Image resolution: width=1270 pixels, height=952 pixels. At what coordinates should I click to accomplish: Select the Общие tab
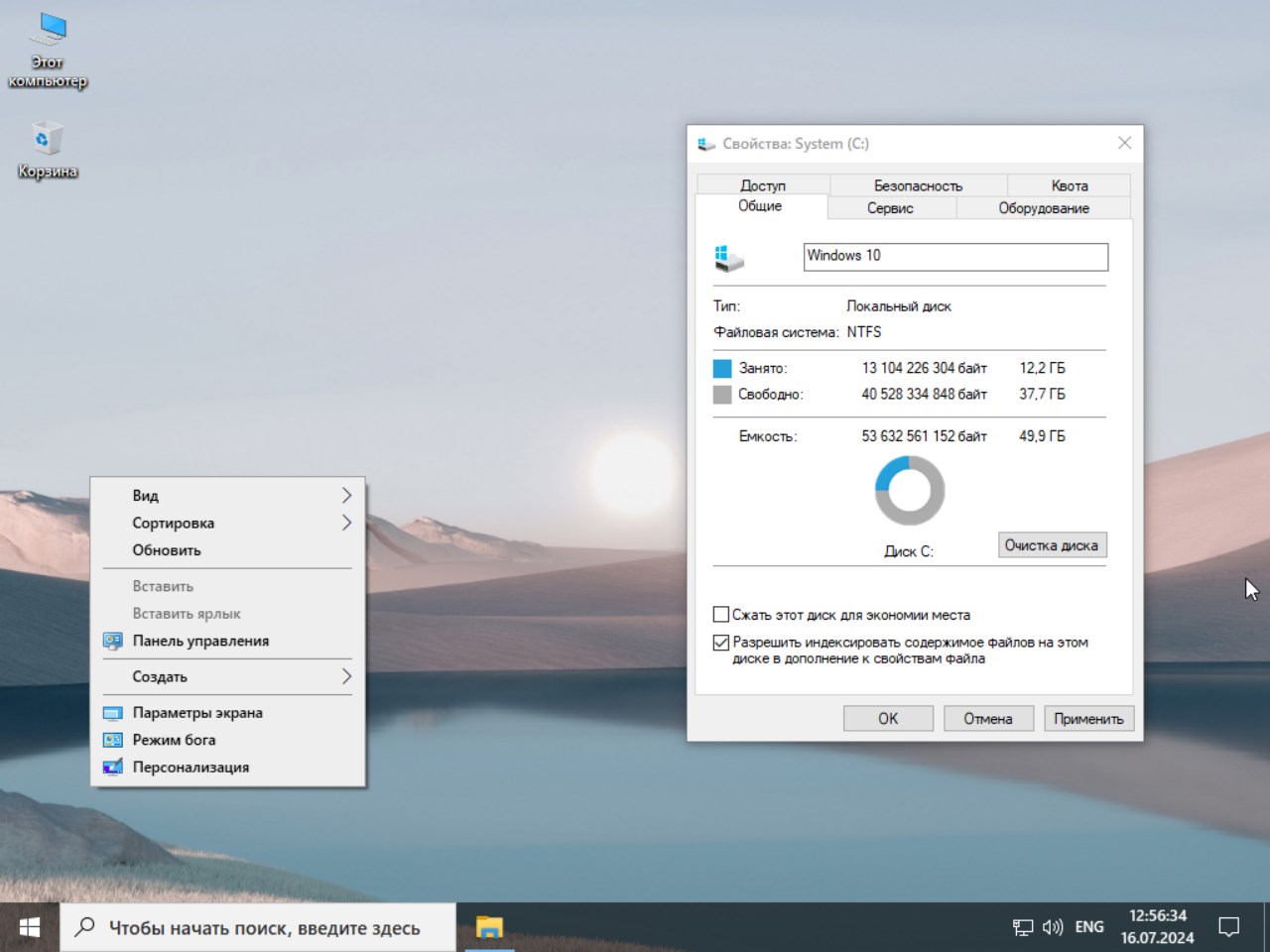pyautogui.click(x=760, y=206)
